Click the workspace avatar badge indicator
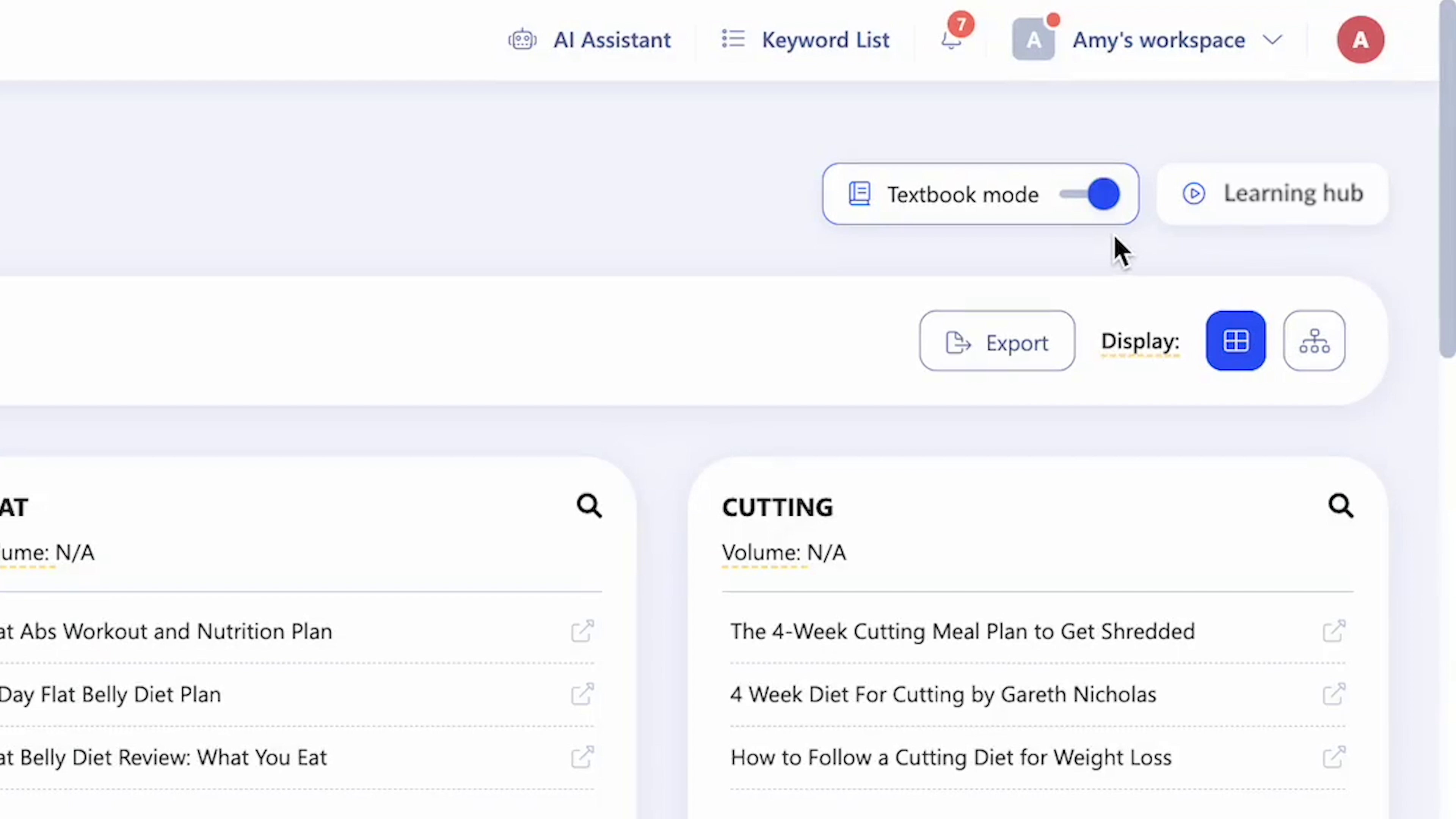Viewport: 1456px width, 819px height. tap(1053, 21)
